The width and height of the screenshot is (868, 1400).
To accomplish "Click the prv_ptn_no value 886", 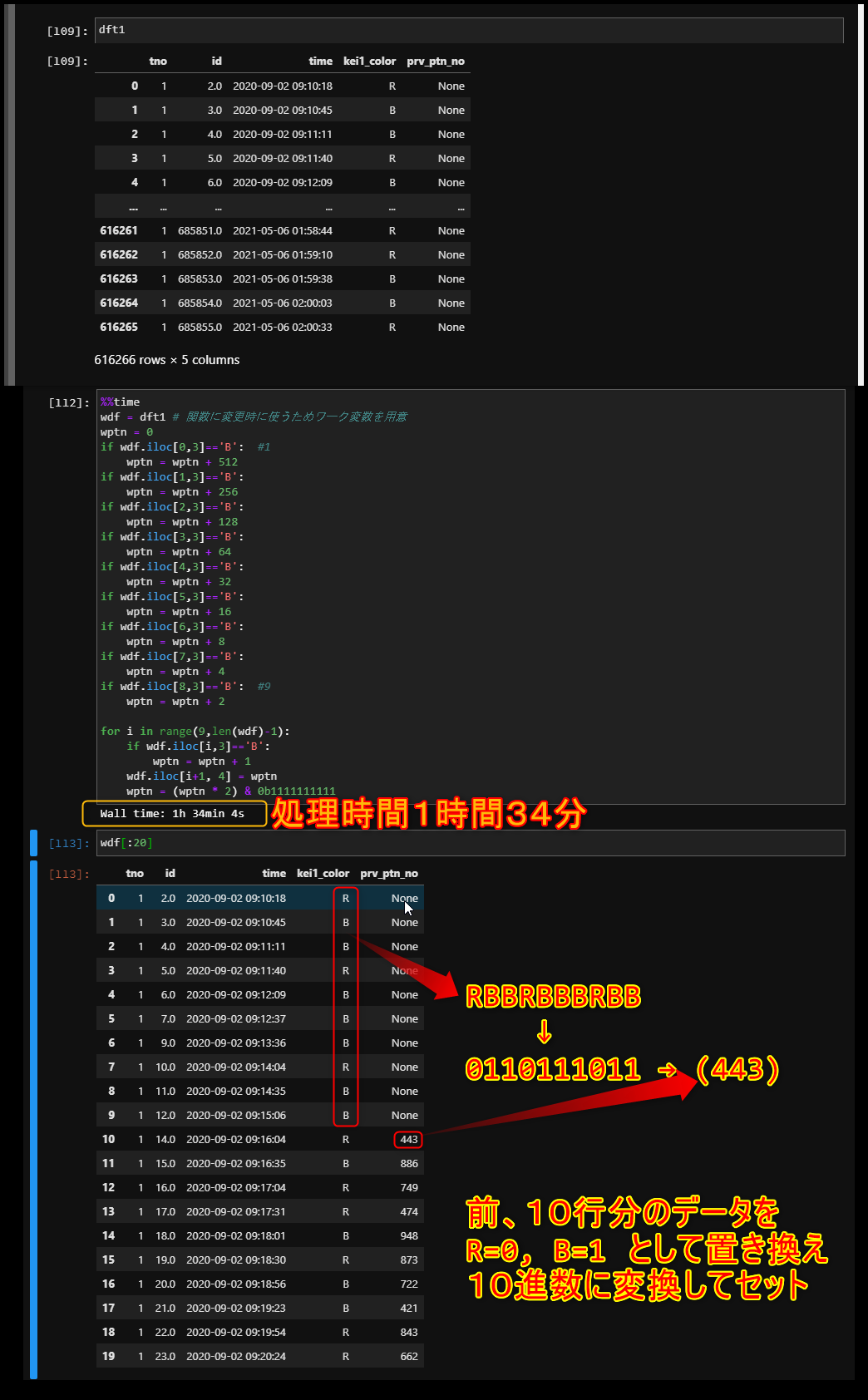I will [409, 1164].
